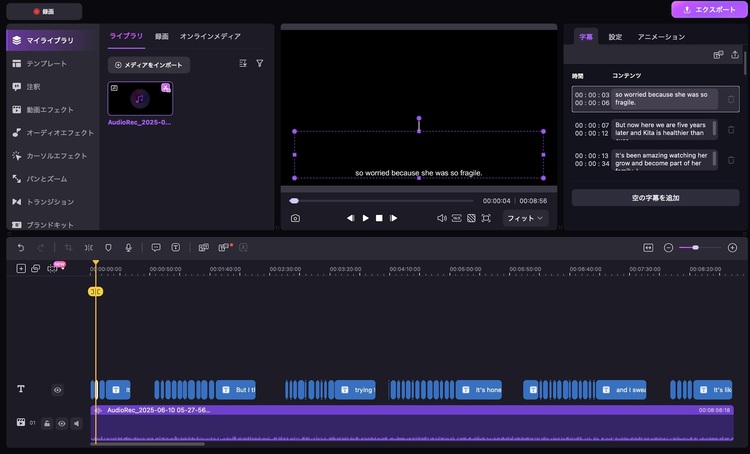Viewport: 750px width, 454px height.
Task: Select the アニメーション tab
Action: 661,37
